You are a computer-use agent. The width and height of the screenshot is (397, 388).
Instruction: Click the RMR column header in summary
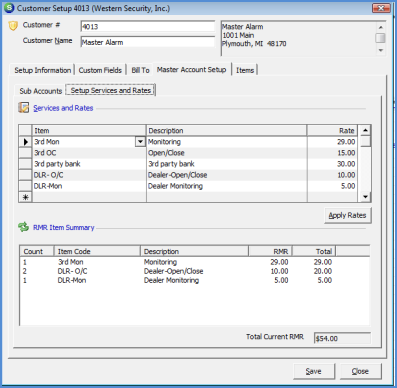click(270, 251)
